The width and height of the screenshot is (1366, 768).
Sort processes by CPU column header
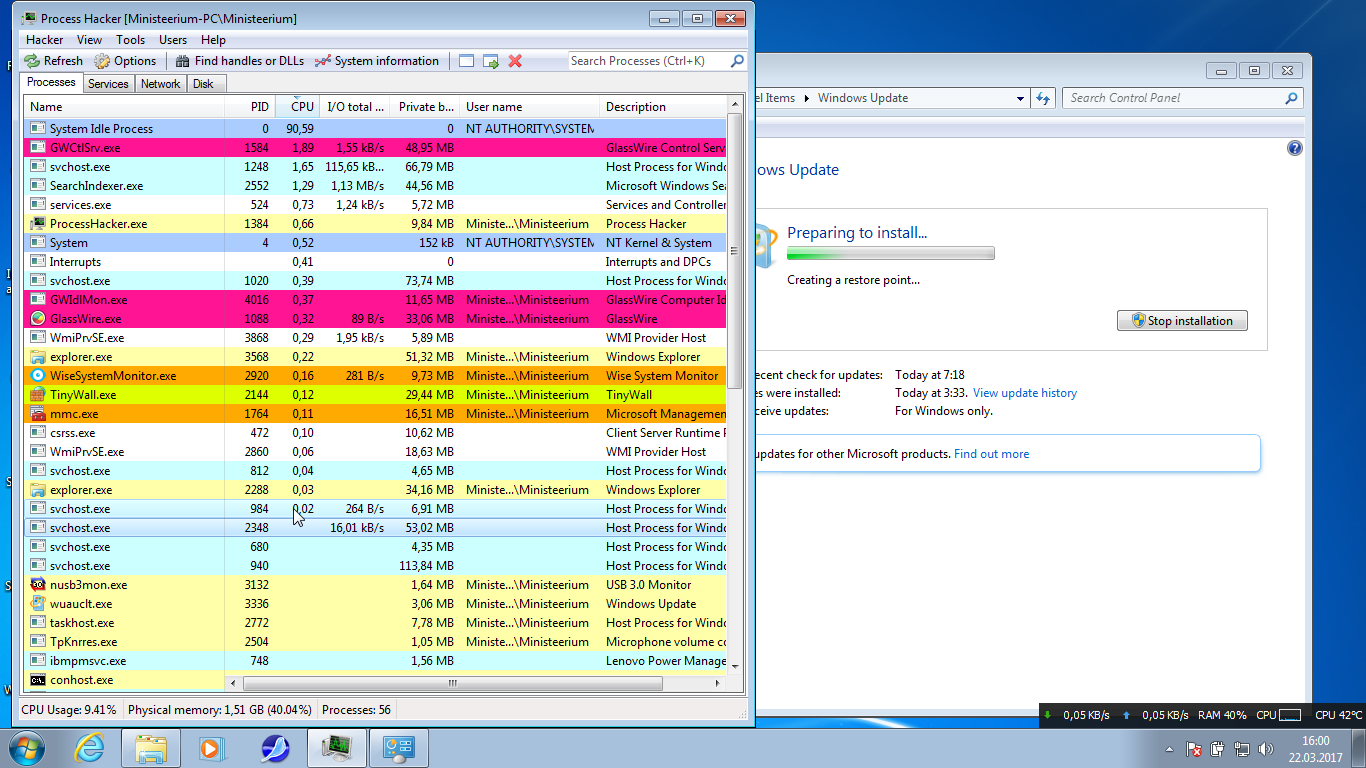point(301,107)
